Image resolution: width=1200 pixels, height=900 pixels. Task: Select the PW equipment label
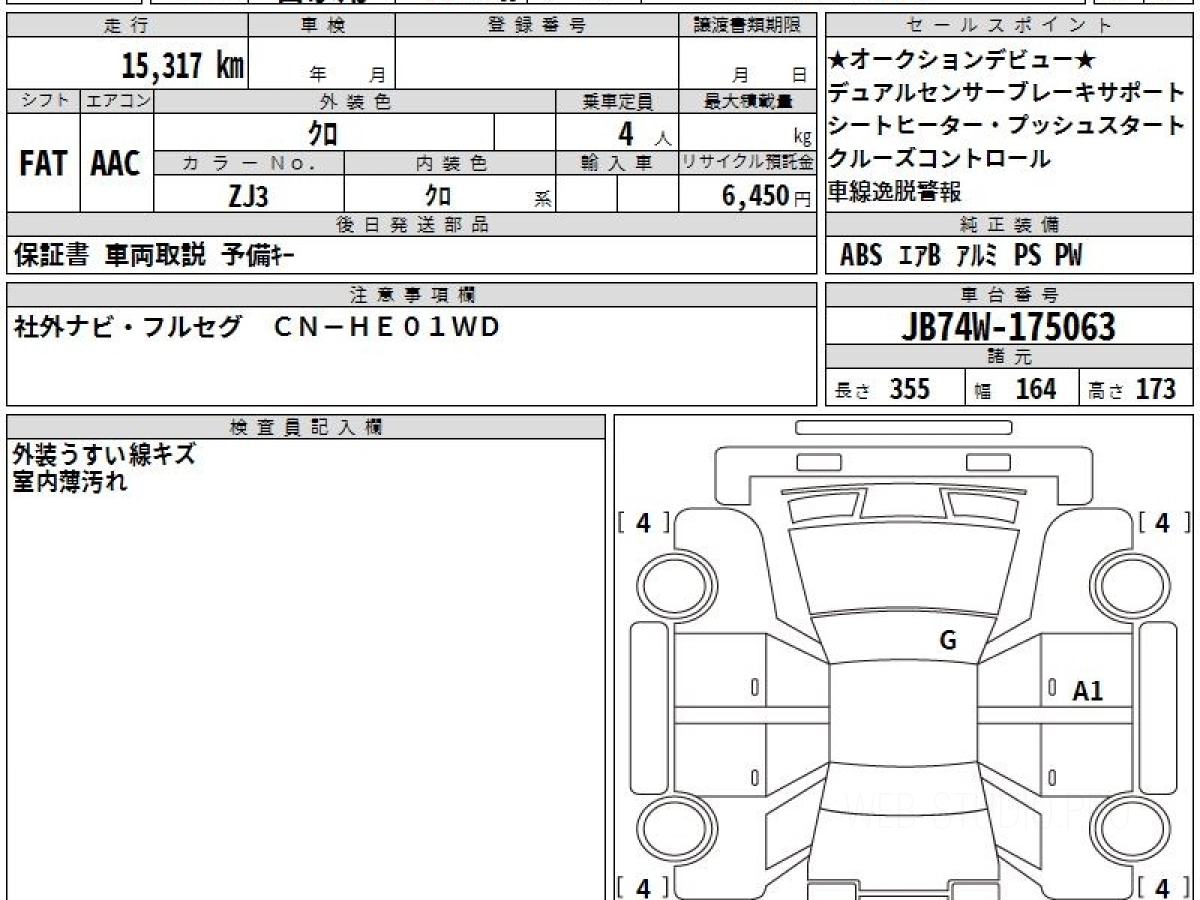pos(1069,256)
